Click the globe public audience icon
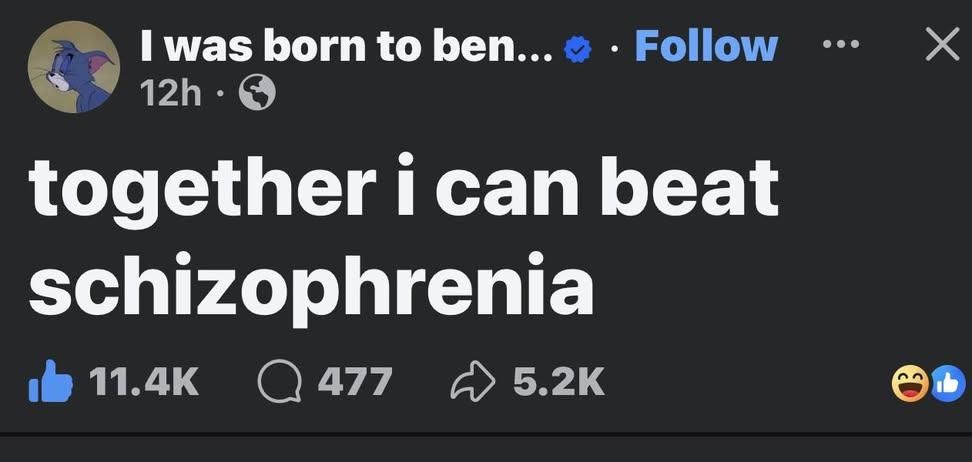The width and height of the screenshot is (972, 462). tap(257, 94)
